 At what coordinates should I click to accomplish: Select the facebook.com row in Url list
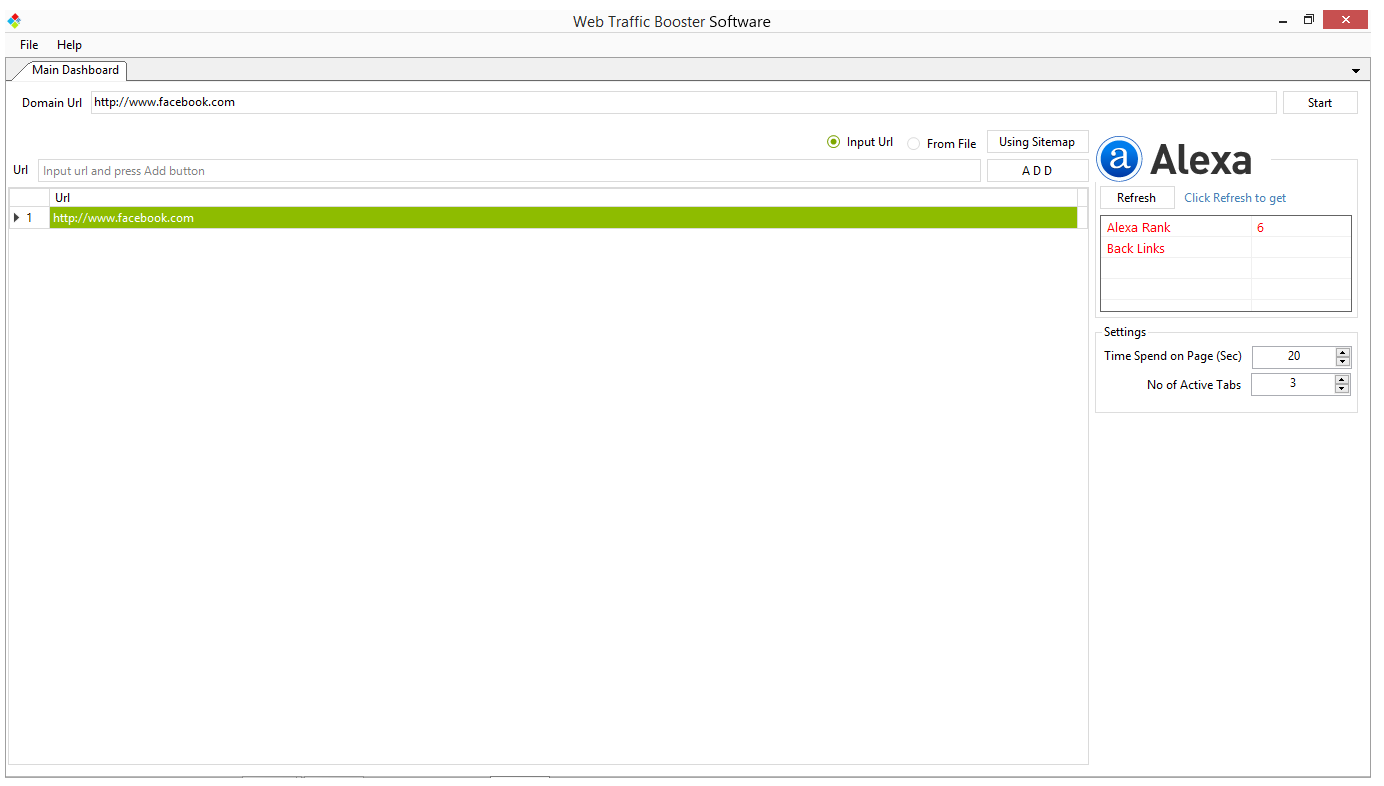[x=563, y=218]
